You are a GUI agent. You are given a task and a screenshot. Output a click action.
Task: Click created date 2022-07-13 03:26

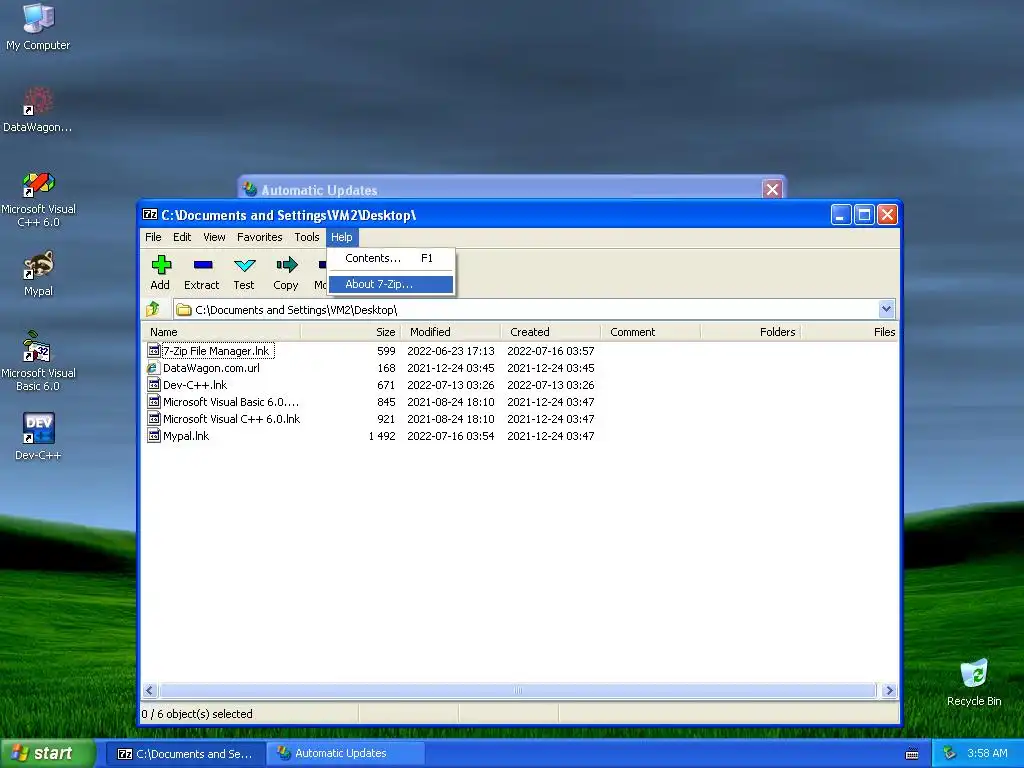click(x=551, y=385)
